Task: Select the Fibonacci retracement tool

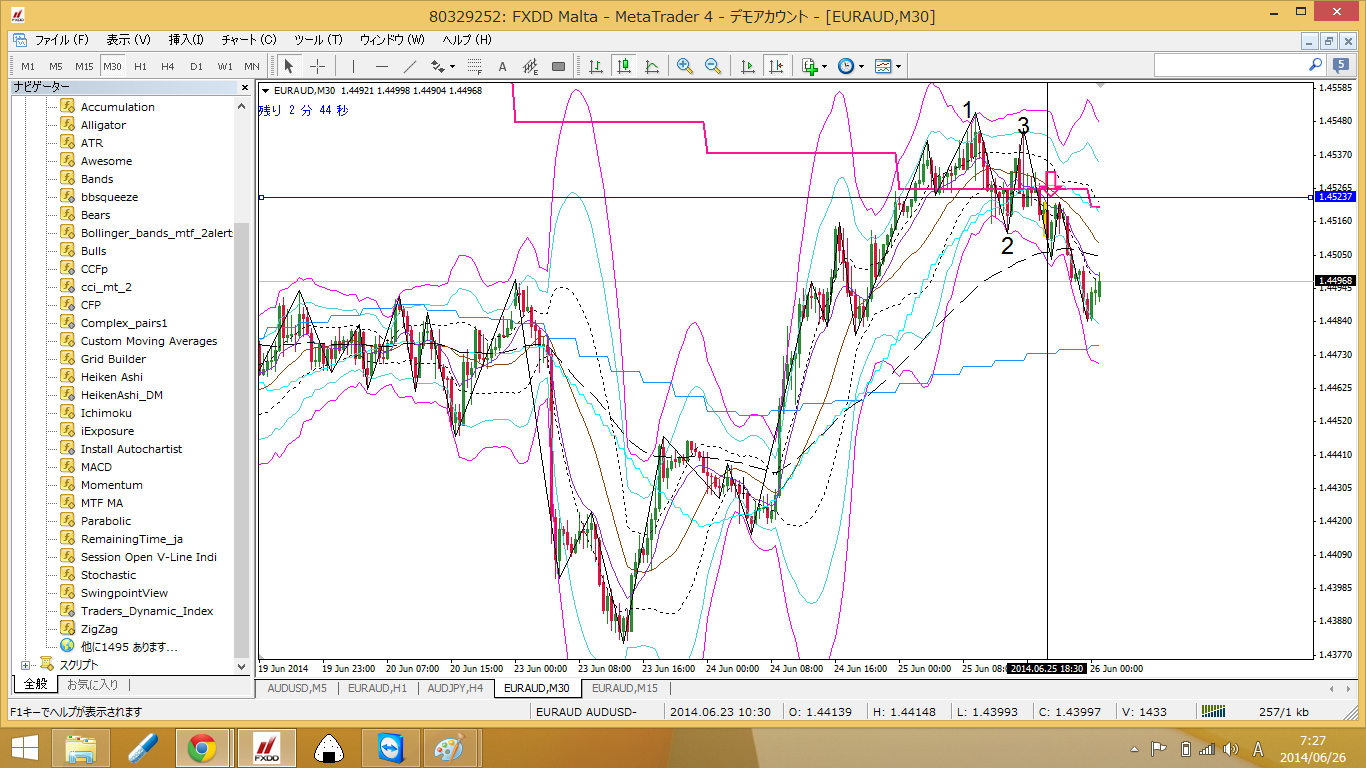Action: click(x=474, y=66)
